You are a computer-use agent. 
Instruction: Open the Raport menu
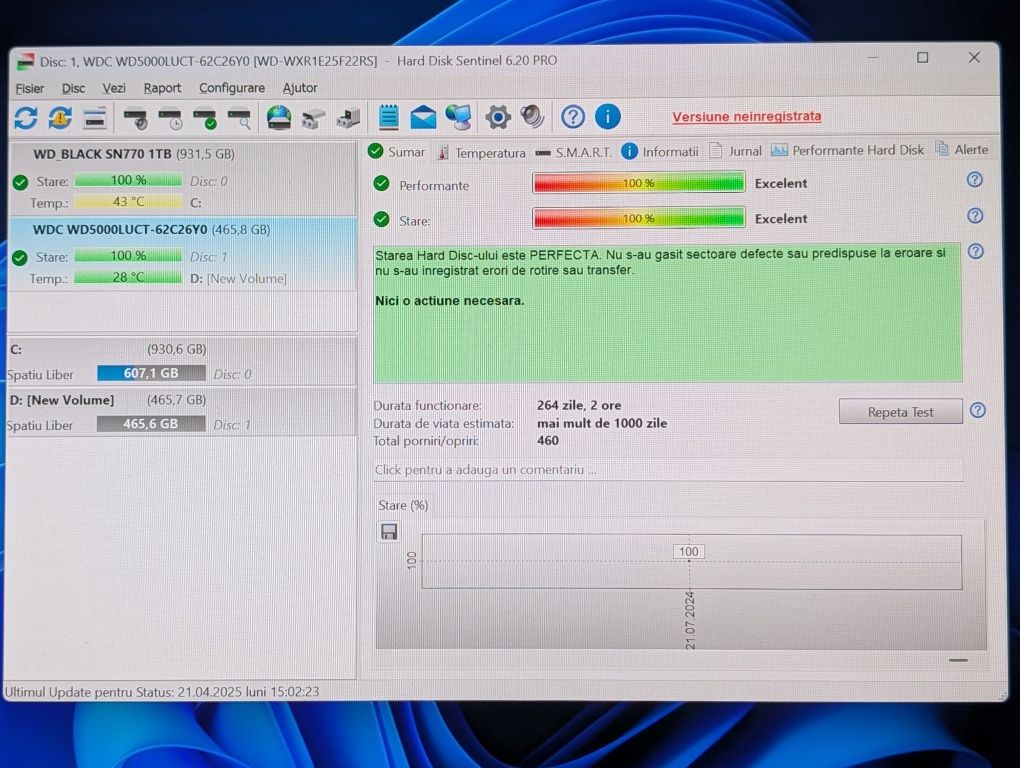tap(162, 88)
